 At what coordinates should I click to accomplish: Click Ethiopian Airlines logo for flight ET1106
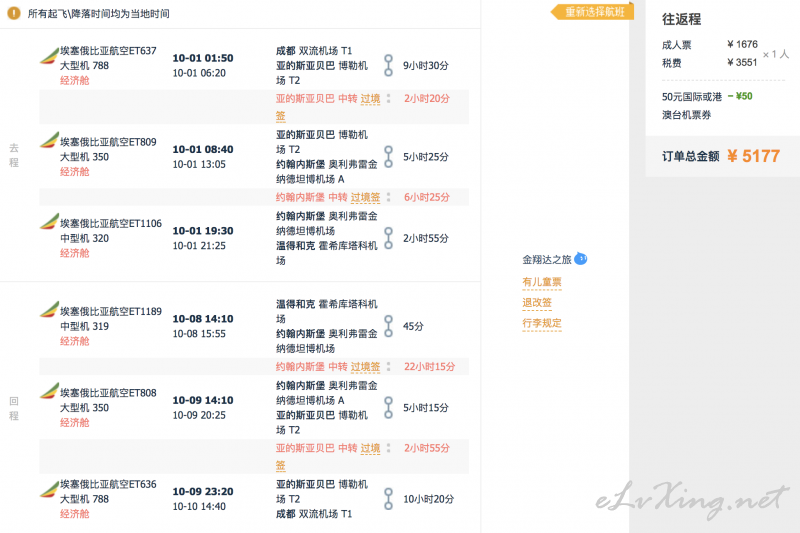(x=48, y=221)
